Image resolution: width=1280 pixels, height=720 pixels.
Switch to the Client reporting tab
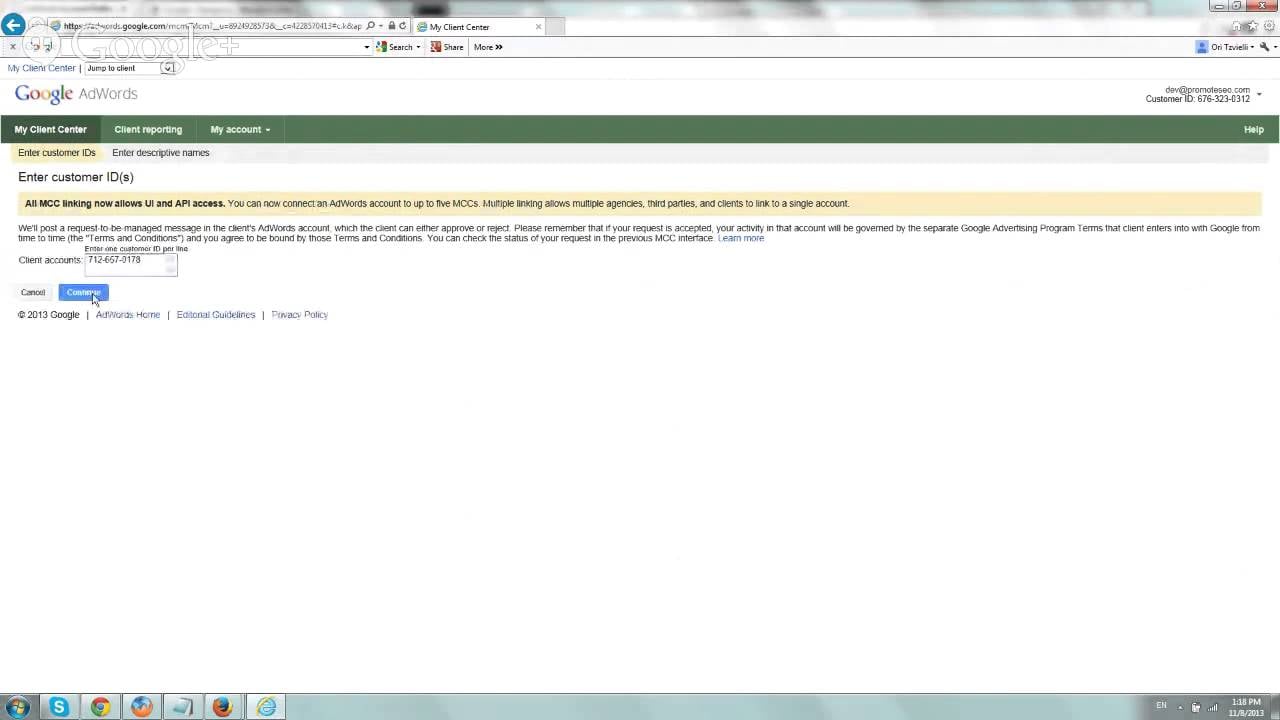148,129
